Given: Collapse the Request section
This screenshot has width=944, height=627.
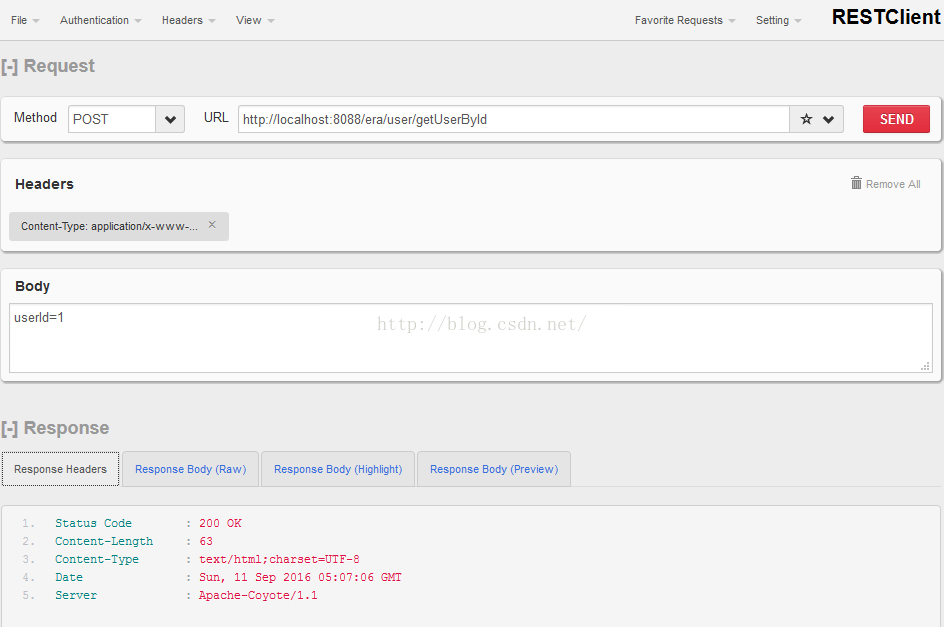Looking at the screenshot, I should [x=9, y=66].
